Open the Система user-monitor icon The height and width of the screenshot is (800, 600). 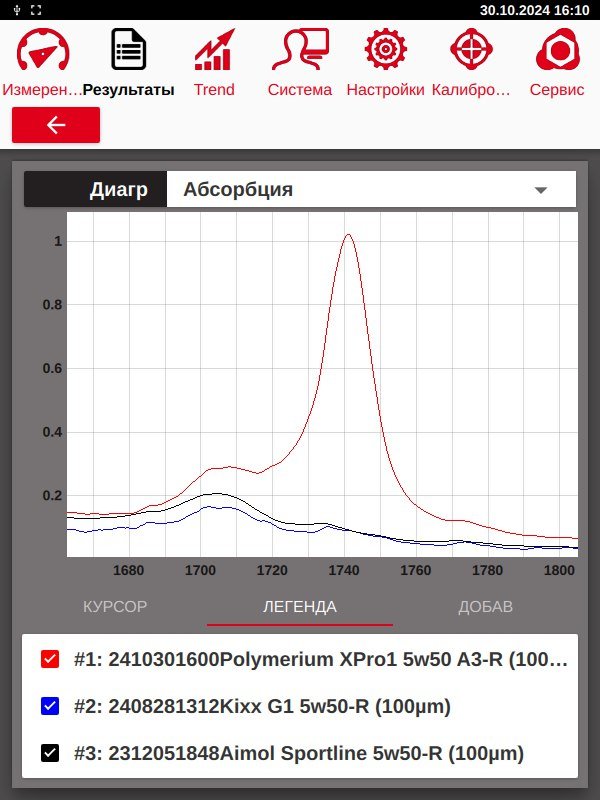(300, 49)
